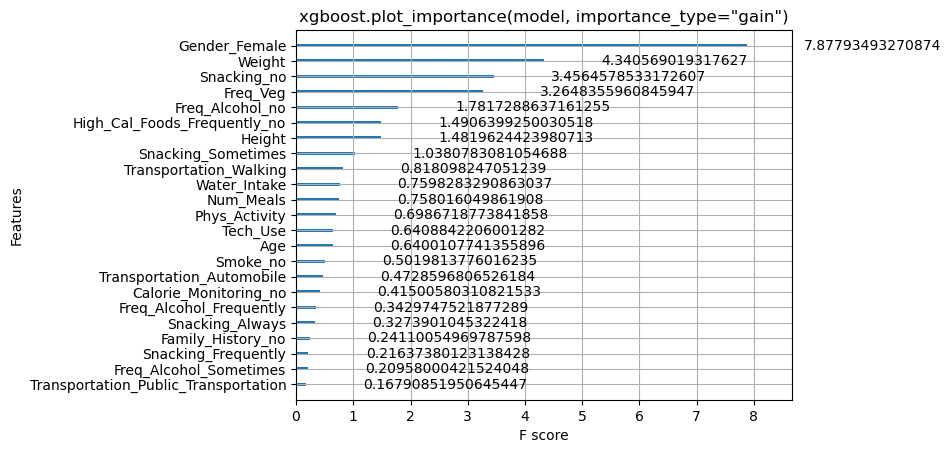This screenshot has height=453, width=951.
Task: Select the Phys_Activity label
Action: click(240, 216)
